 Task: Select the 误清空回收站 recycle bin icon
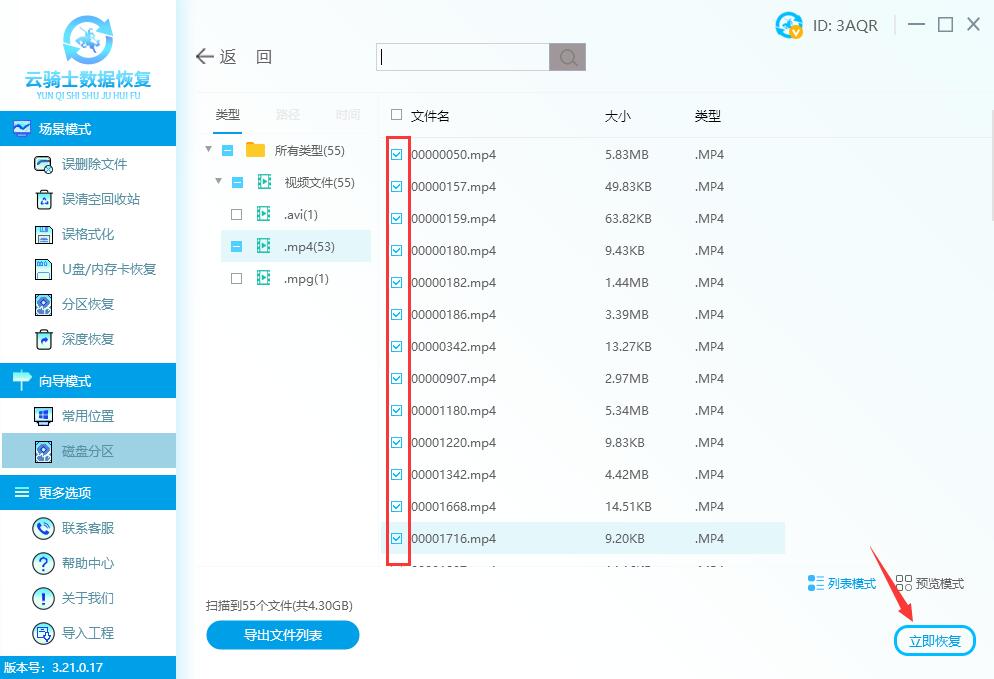43,200
